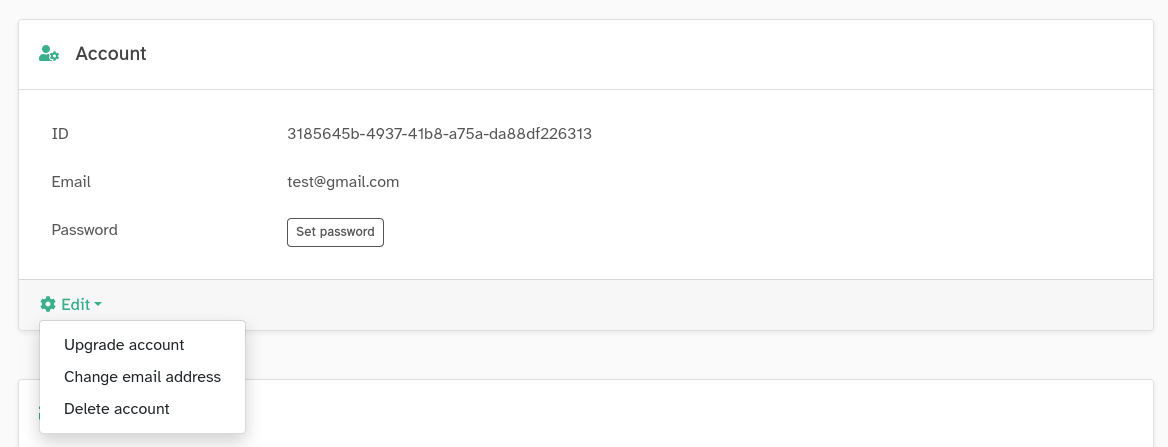Choose Change email address menu item

click(142, 377)
